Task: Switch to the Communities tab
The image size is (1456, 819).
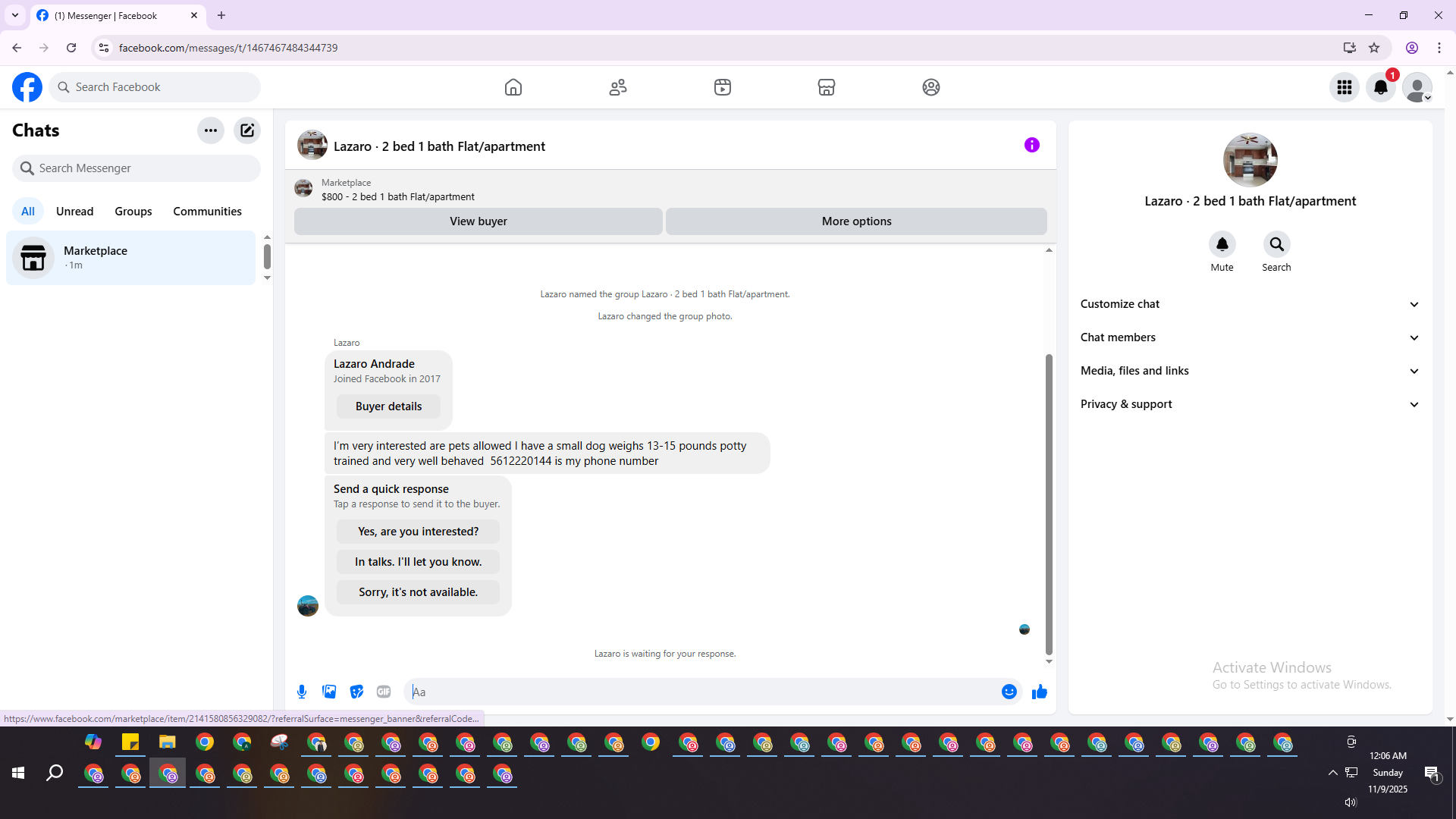Action: [207, 212]
